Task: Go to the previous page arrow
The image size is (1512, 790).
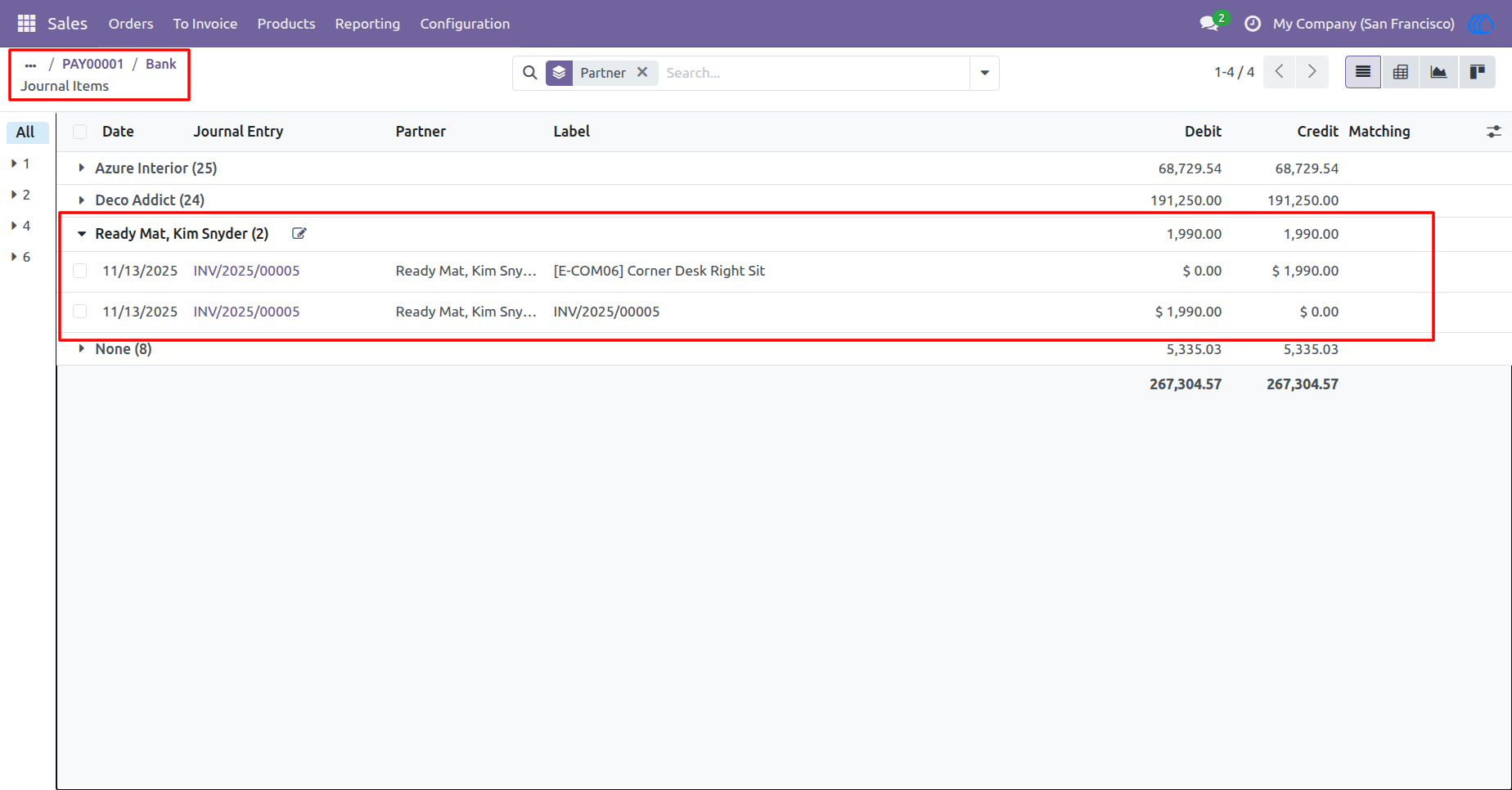Action: pos(1280,72)
